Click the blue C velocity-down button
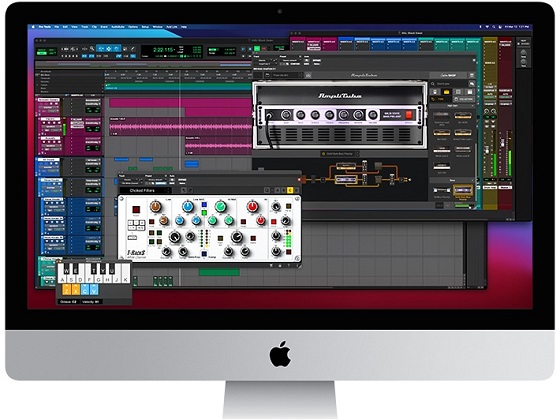560x420 pixels. (85, 290)
